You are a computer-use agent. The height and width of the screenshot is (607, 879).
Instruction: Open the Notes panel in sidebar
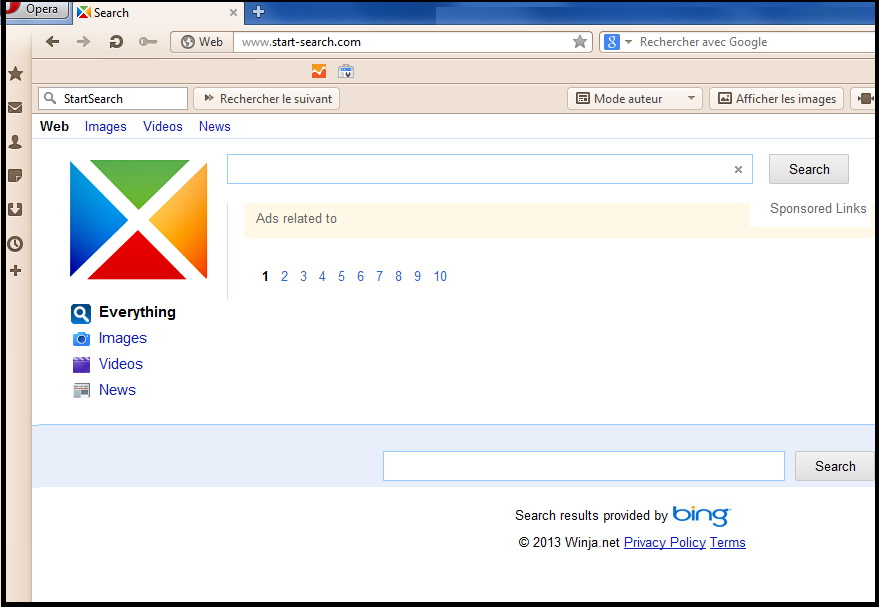click(16, 176)
